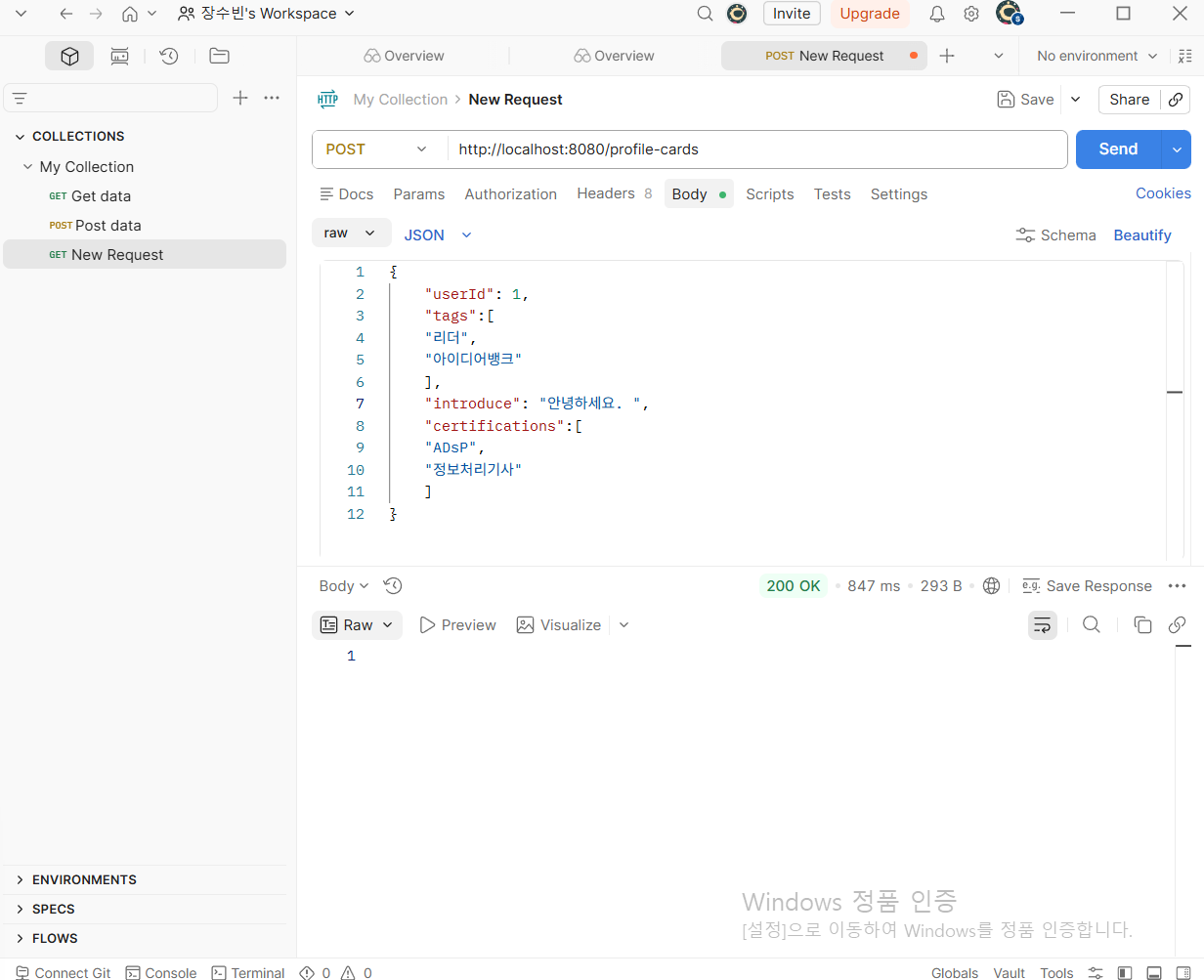Switch to the Authorization tab

click(510, 194)
